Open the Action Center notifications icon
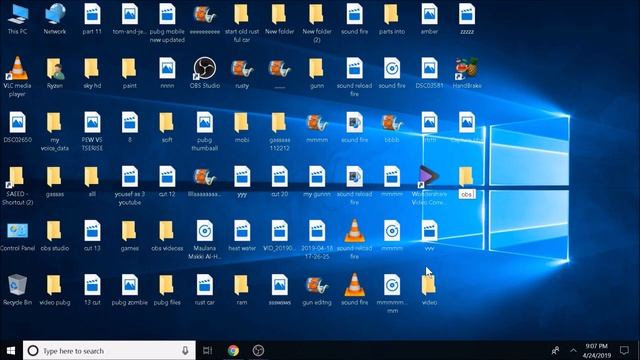Image resolution: width=640 pixels, height=360 pixels. point(624,351)
